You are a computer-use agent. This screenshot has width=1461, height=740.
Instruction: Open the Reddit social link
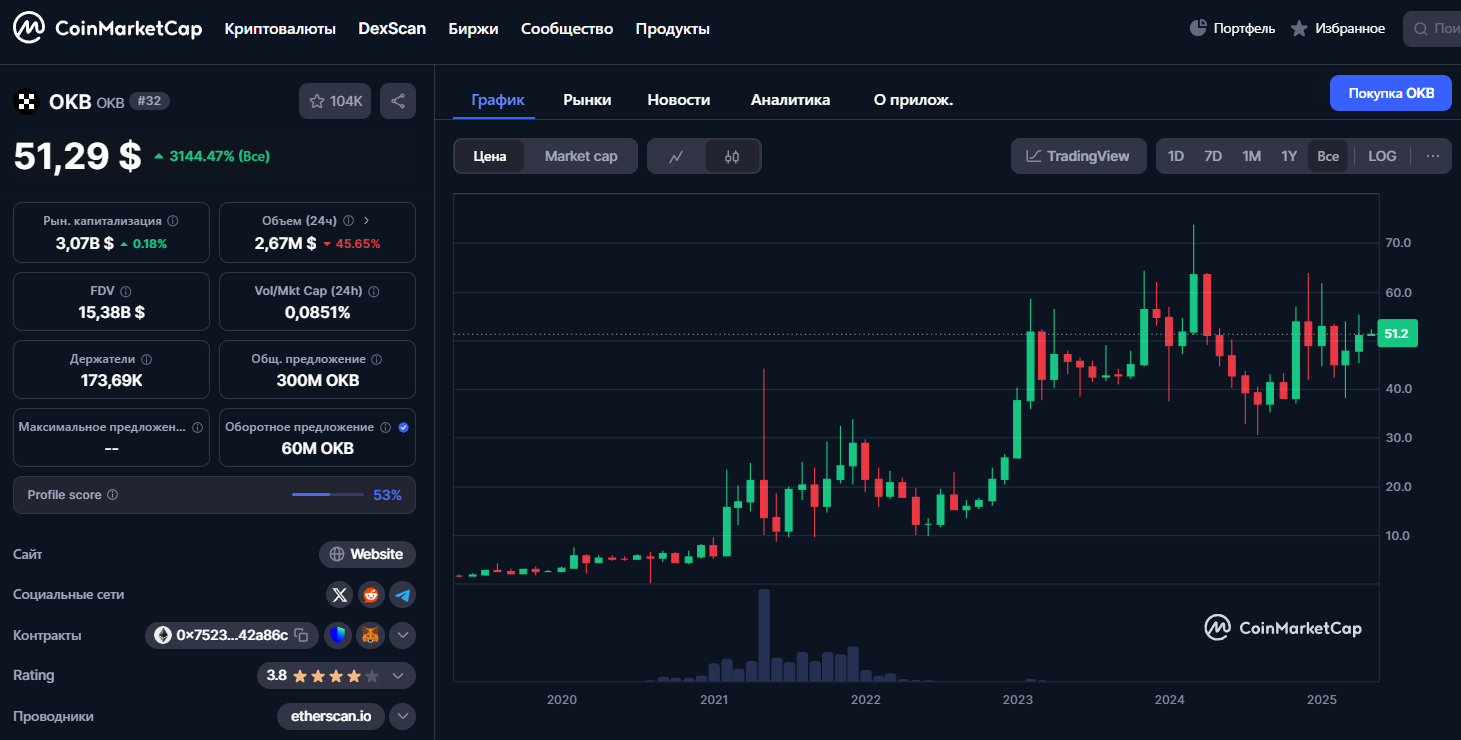[371, 595]
